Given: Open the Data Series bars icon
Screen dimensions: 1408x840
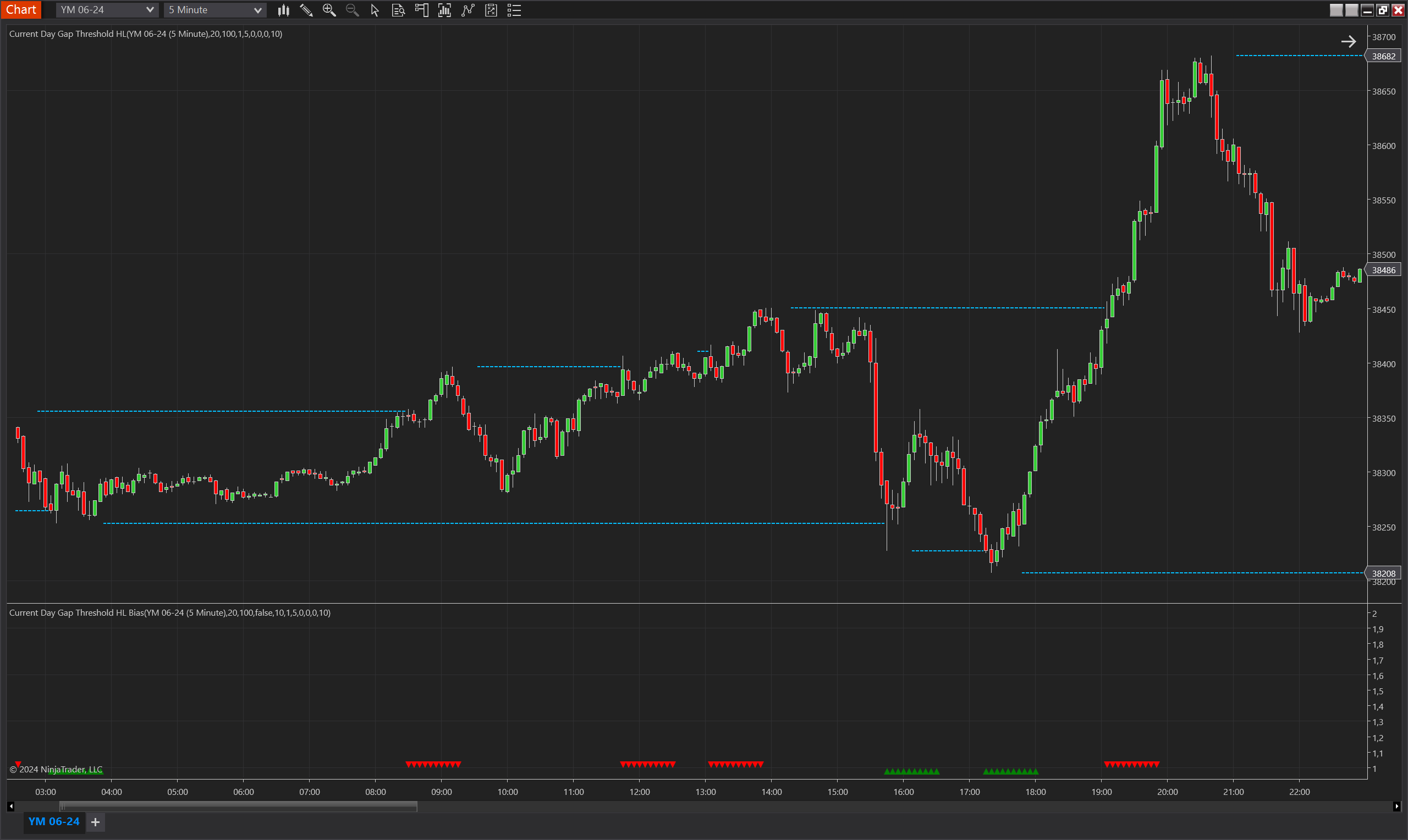Looking at the screenshot, I should pos(444,10).
